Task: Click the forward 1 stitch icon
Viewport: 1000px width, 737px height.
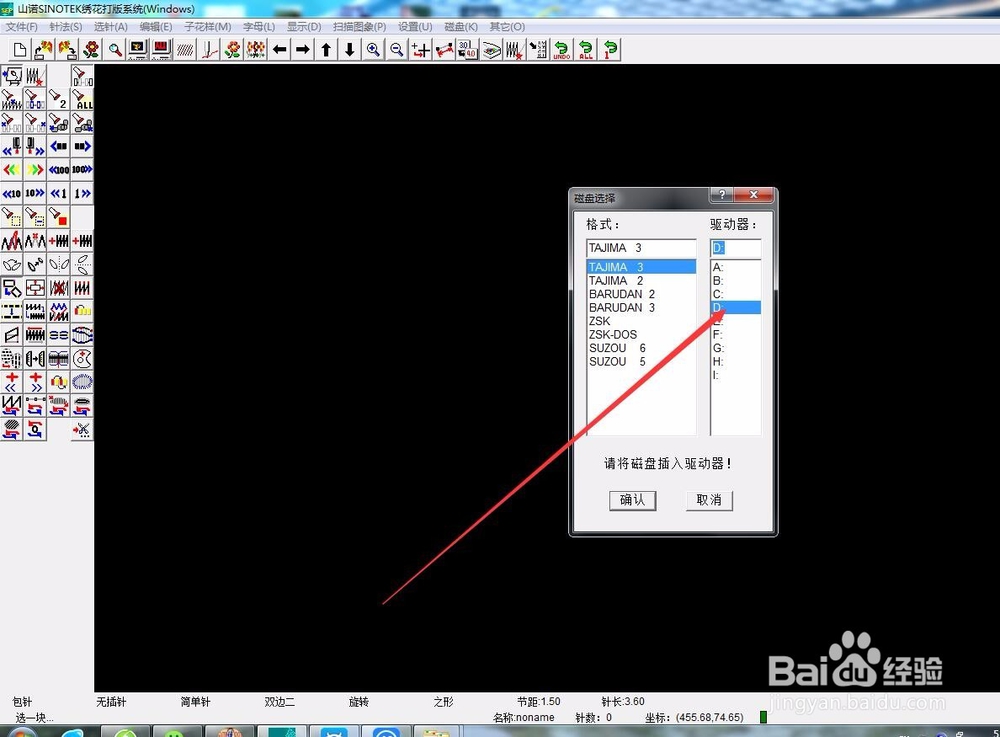Action: [82, 194]
